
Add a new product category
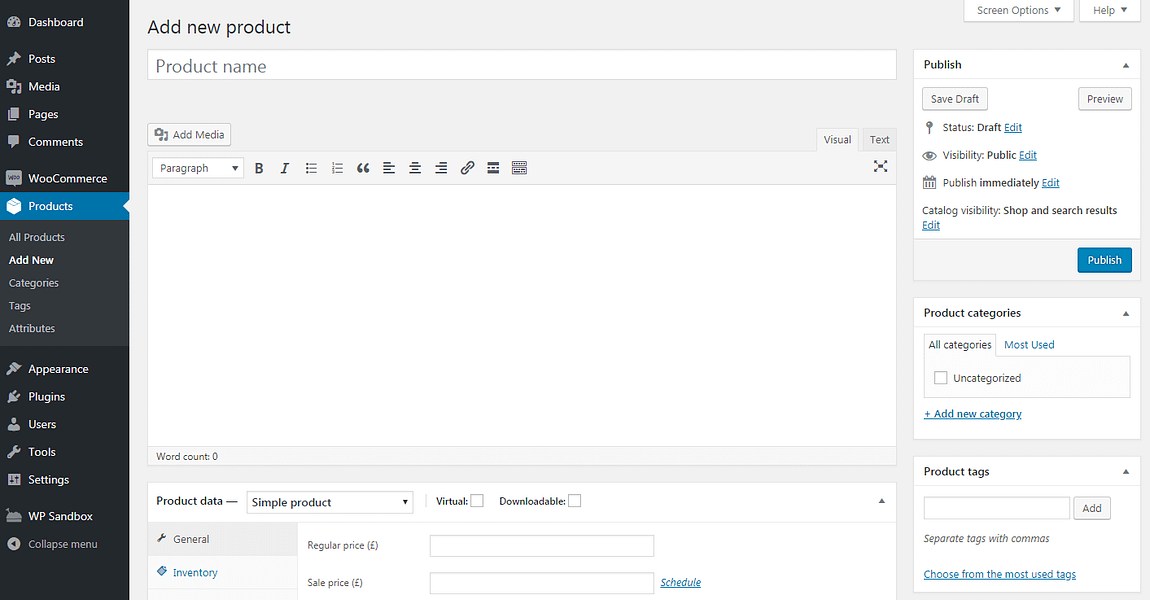pyautogui.click(x=972, y=413)
